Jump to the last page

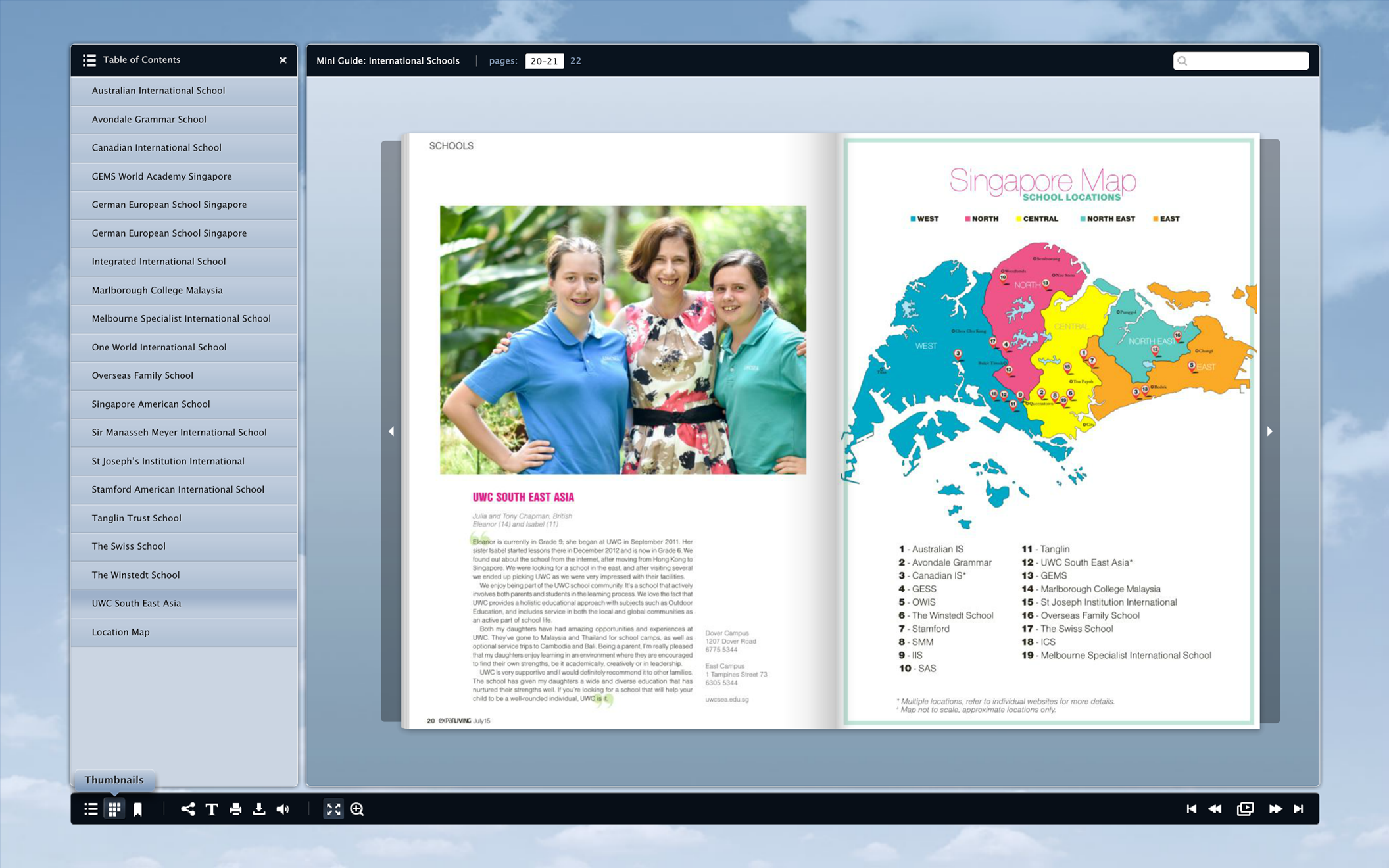tap(1299, 809)
